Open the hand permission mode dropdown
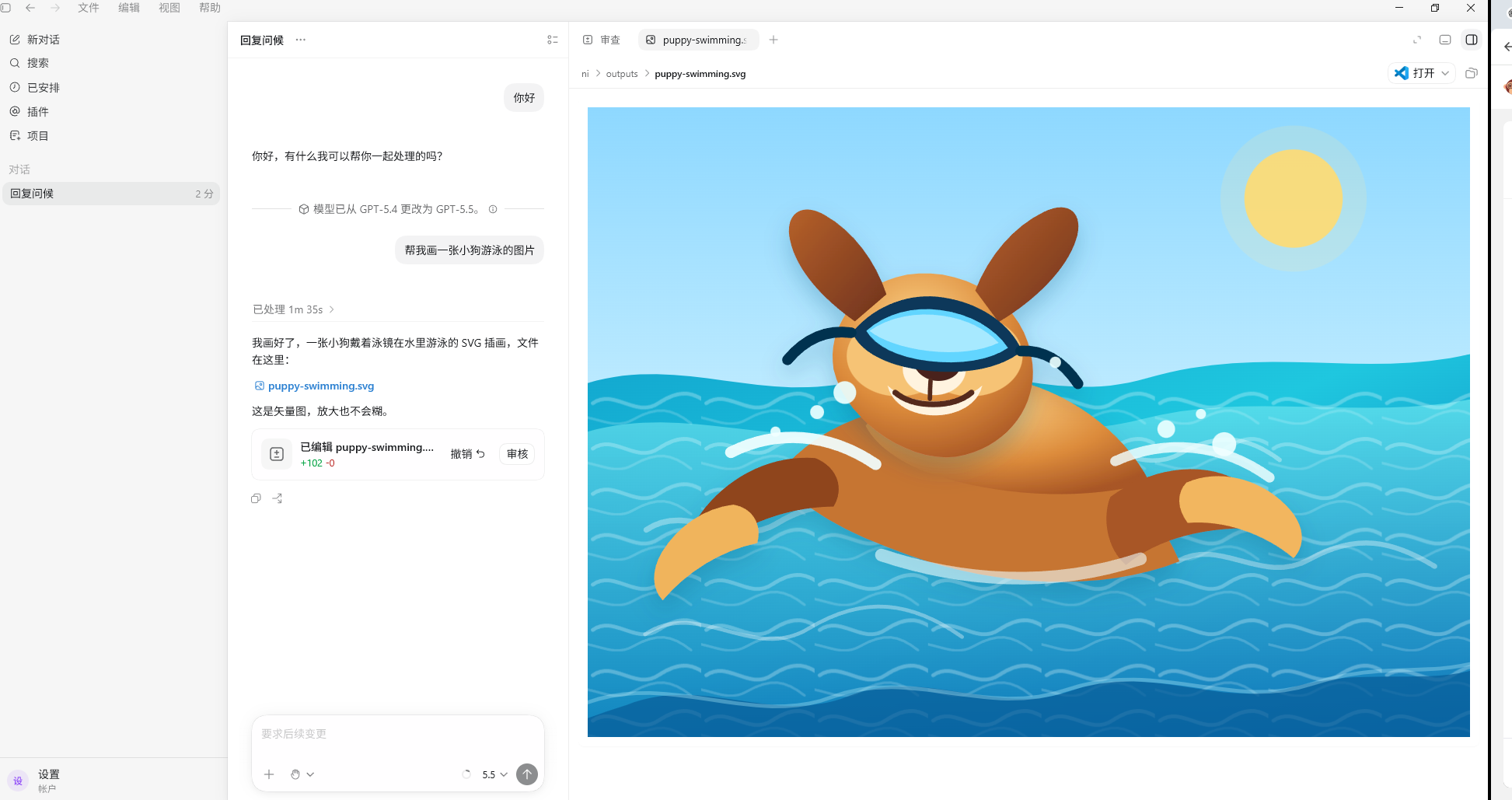Screen dimensions: 1512x800 (302, 774)
